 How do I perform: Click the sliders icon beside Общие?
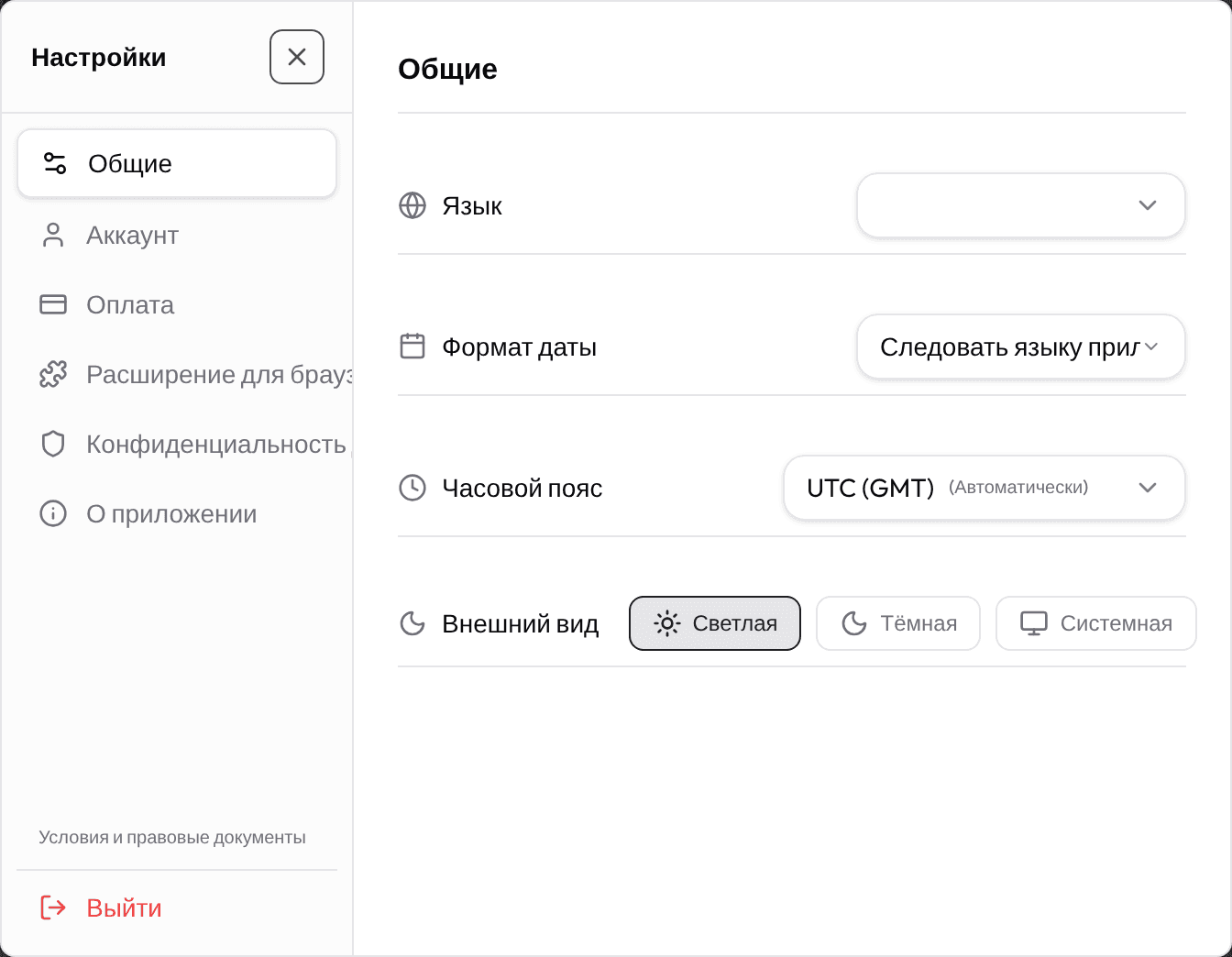click(55, 163)
